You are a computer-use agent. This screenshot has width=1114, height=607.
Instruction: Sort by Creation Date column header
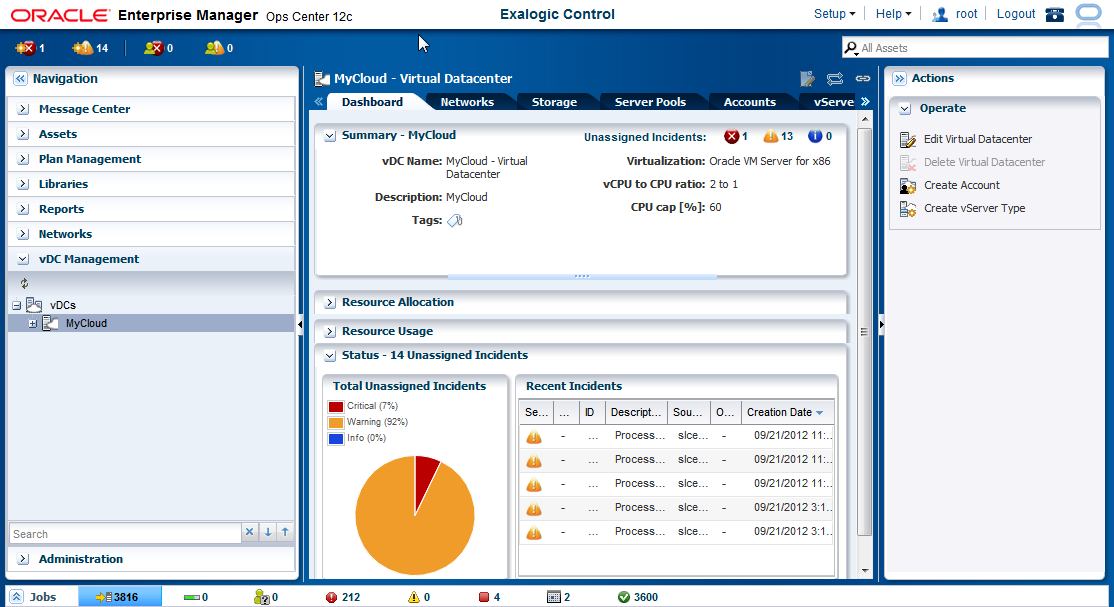(x=785, y=412)
